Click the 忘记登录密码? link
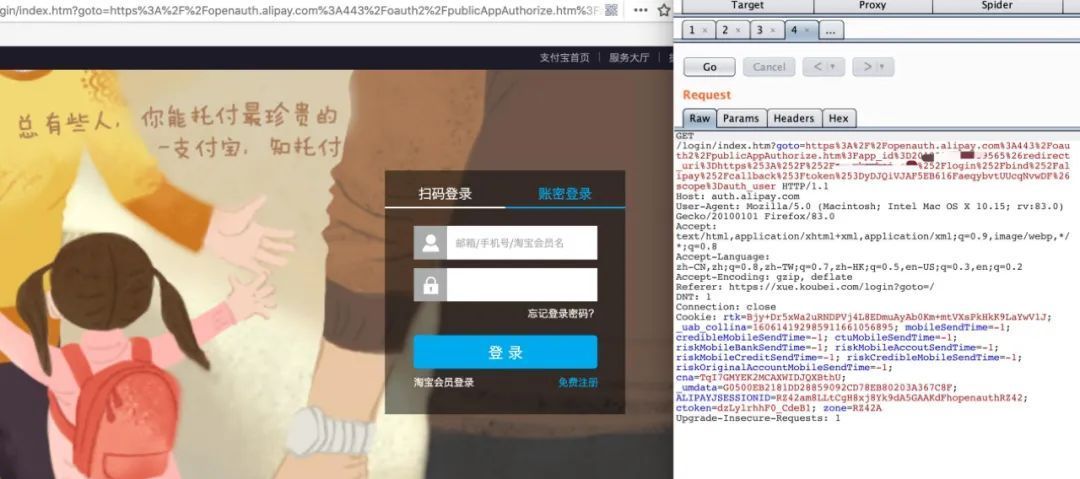The image size is (1080, 479). point(561,314)
